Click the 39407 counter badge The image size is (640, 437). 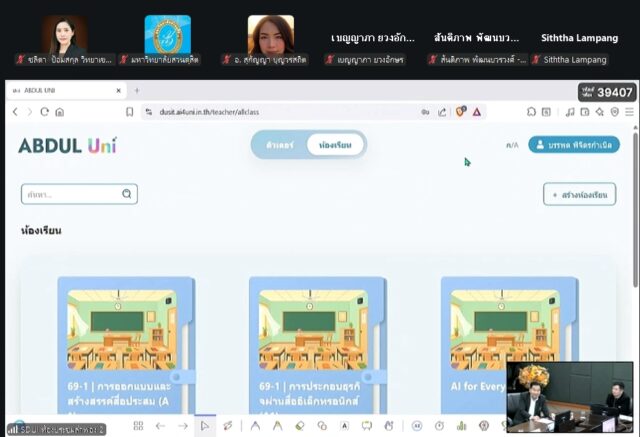(x=607, y=92)
